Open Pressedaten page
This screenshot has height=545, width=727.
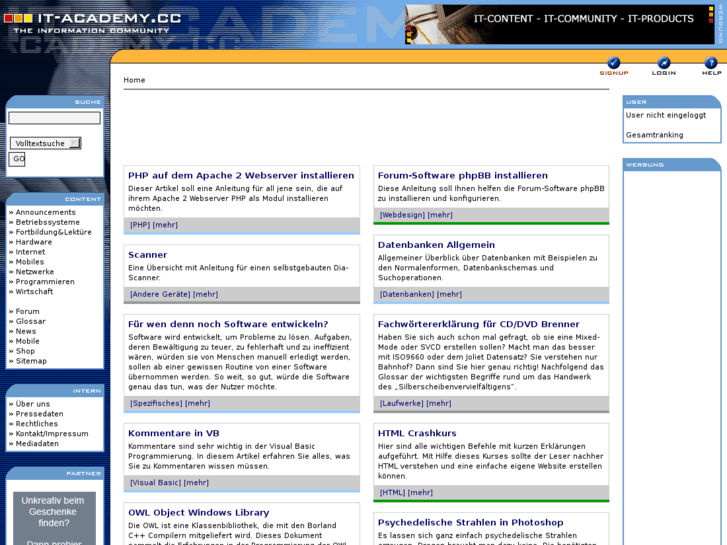point(39,414)
